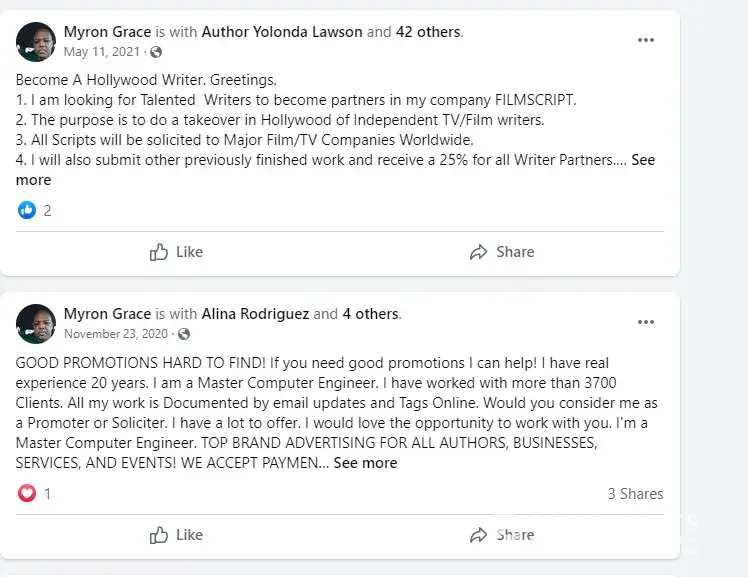Share the Good Promotions post

point(502,535)
